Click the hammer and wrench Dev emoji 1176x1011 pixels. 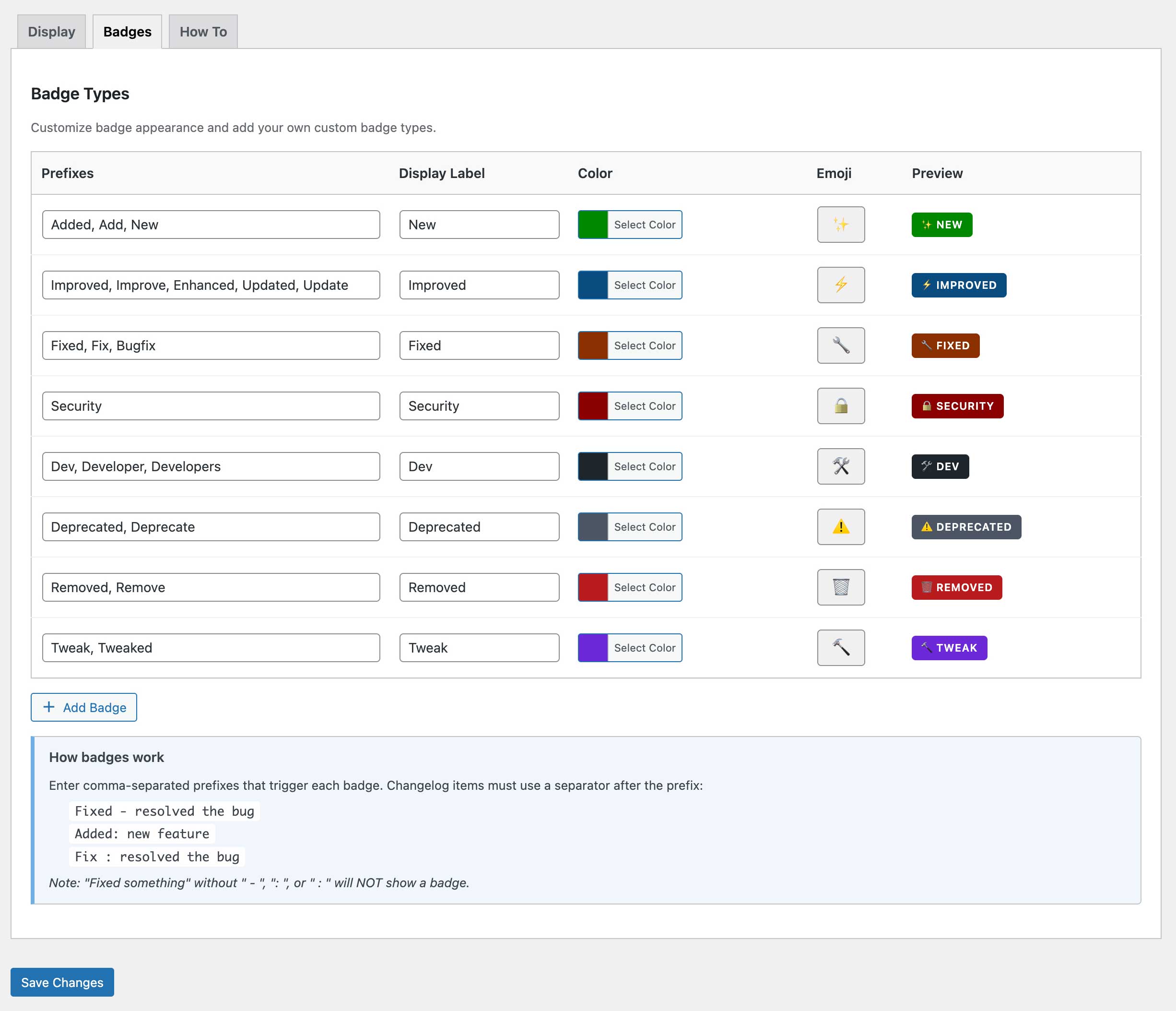pyautogui.click(x=841, y=466)
